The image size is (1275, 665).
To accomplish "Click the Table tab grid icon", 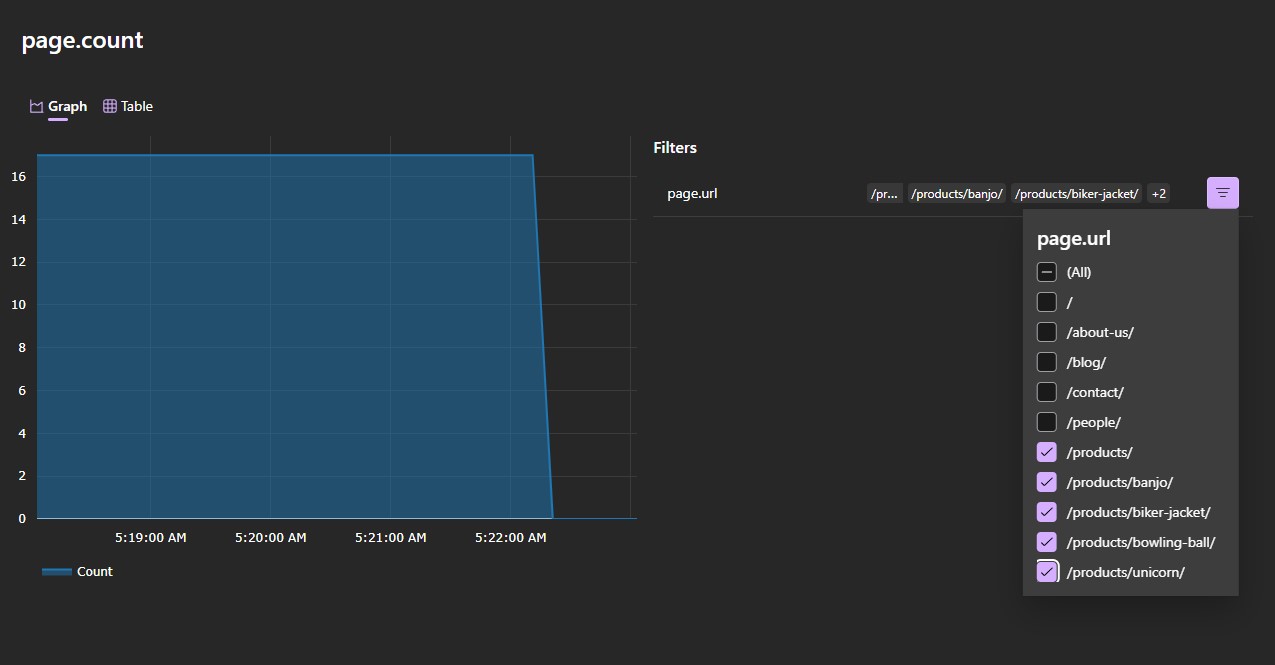I will click(110, 106).
